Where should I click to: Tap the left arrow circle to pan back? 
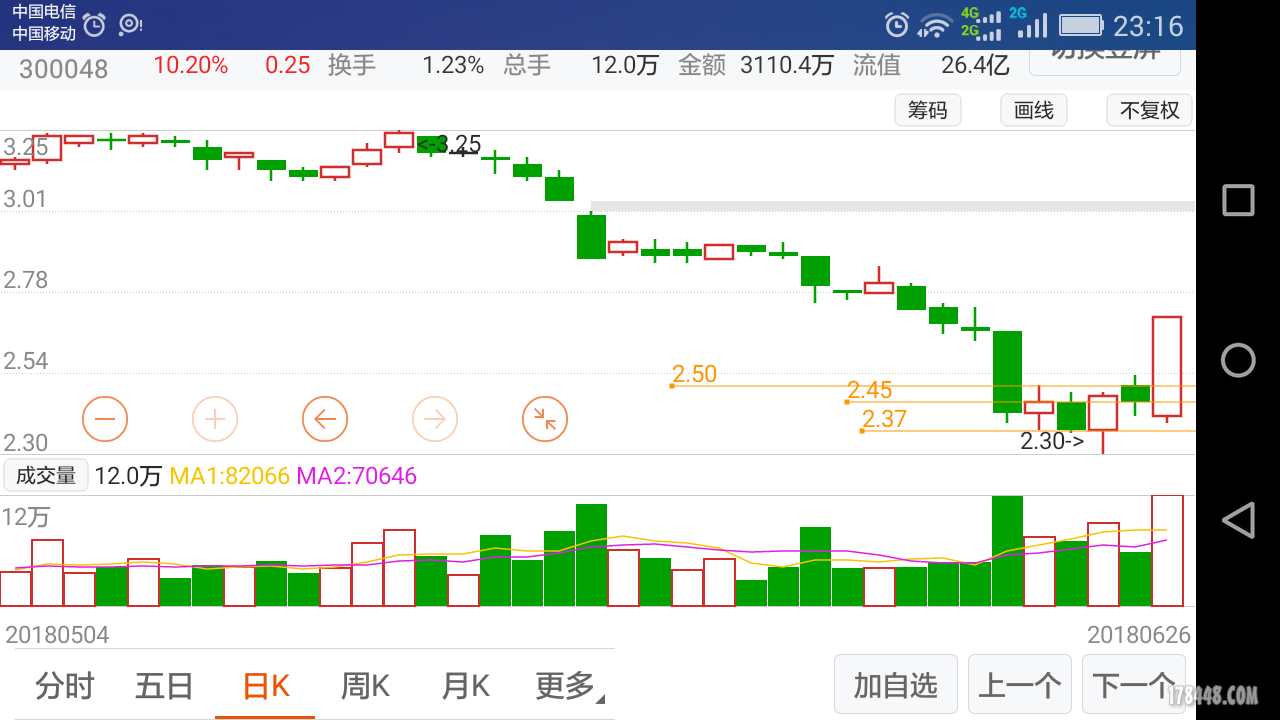click(325, 419)
